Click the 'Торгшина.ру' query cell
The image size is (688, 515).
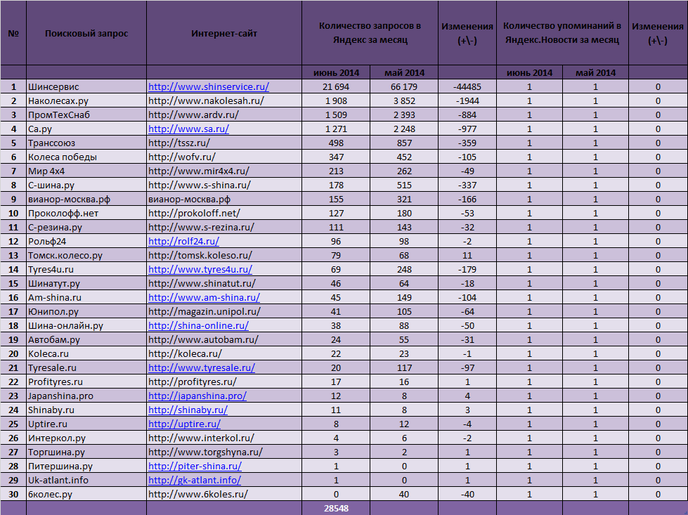pyautogui.click(x=86, y=451)
